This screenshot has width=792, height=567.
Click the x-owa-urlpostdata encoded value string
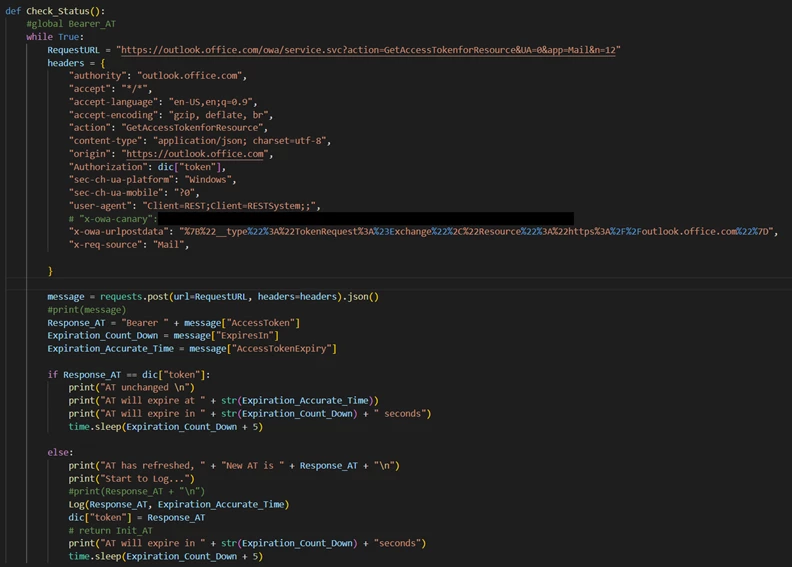coord(478,231)
